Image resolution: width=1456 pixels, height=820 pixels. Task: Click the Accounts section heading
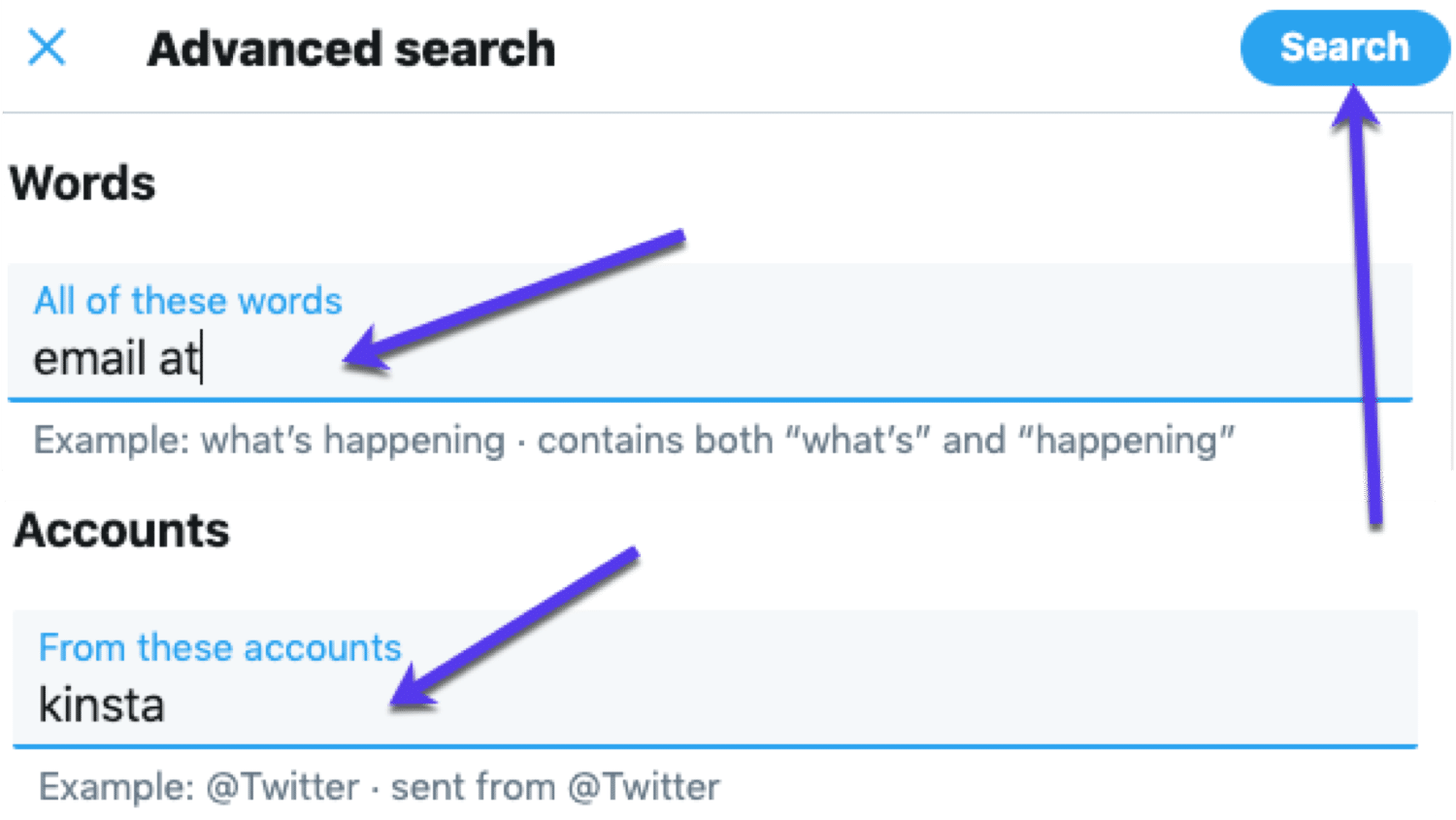(122, 530)
